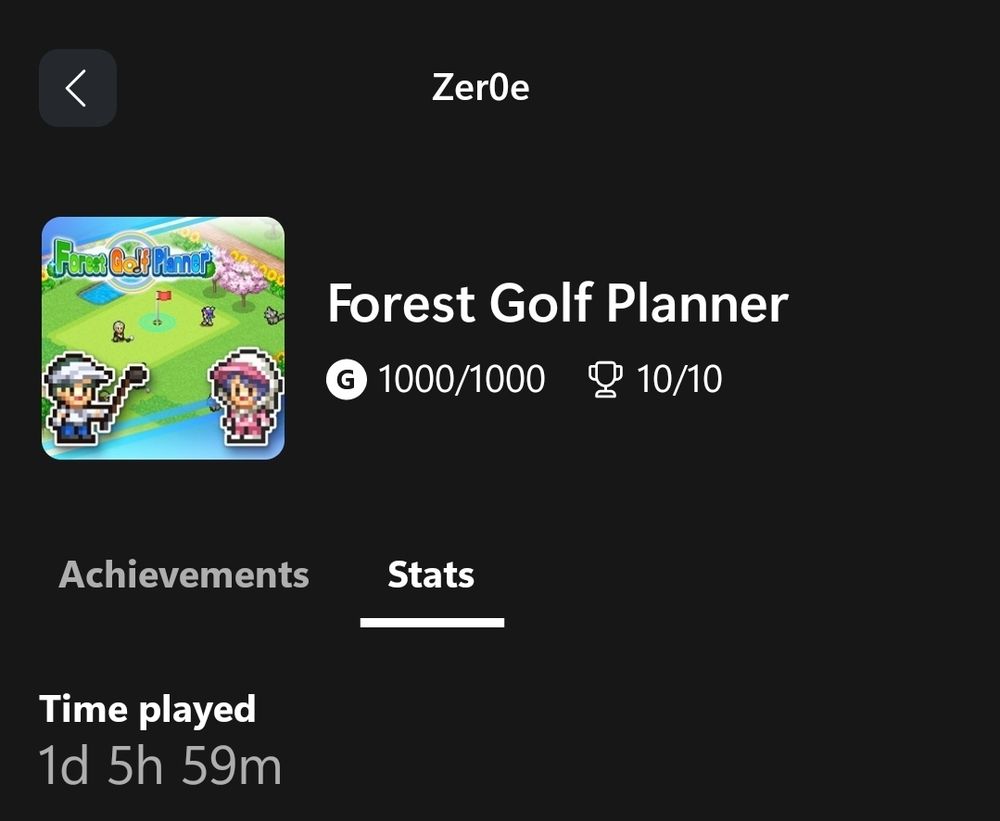This screenshot has height=821, width=1000.
Task: Click the Time played label
Action: [x=148, y=709]
